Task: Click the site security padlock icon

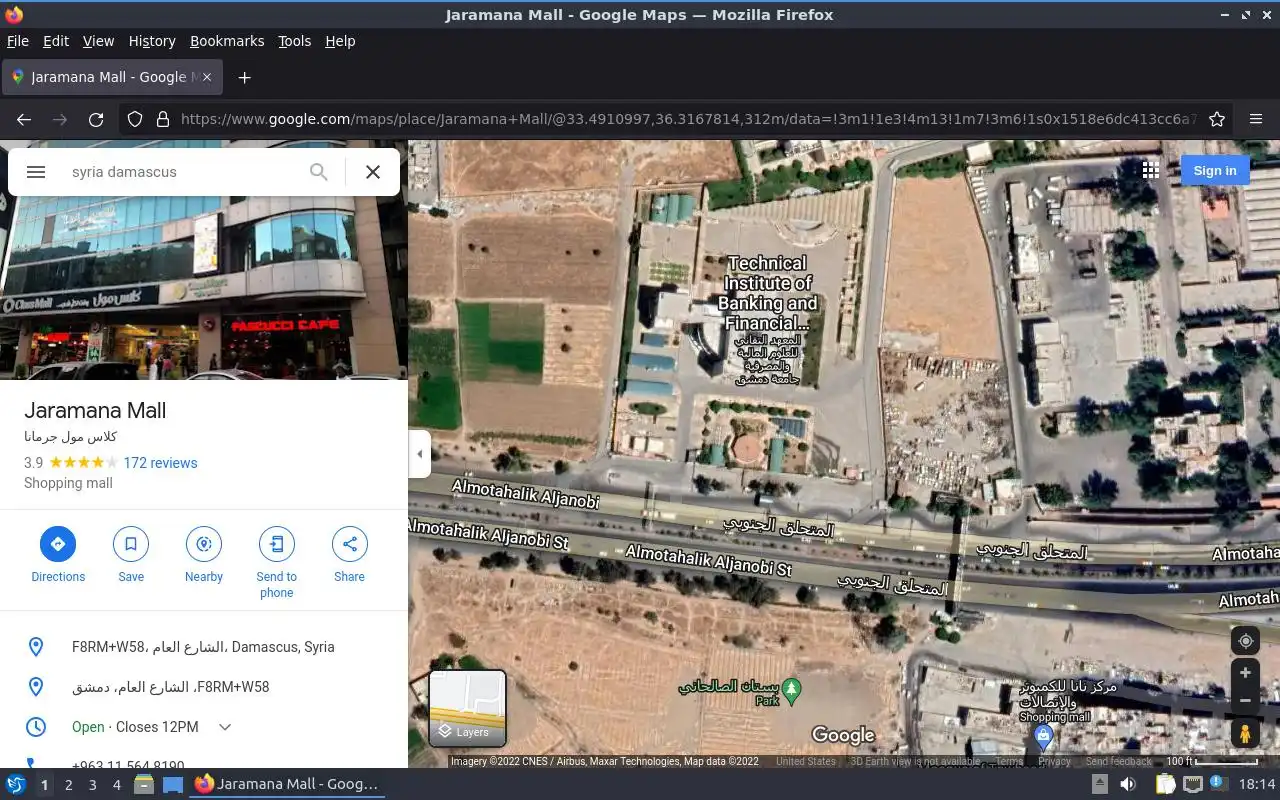Action: click(x=163, y=119)
